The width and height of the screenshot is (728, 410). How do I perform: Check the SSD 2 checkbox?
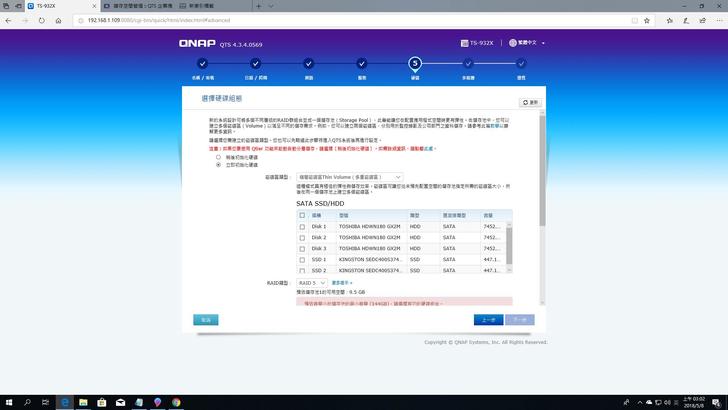[302, 270]
